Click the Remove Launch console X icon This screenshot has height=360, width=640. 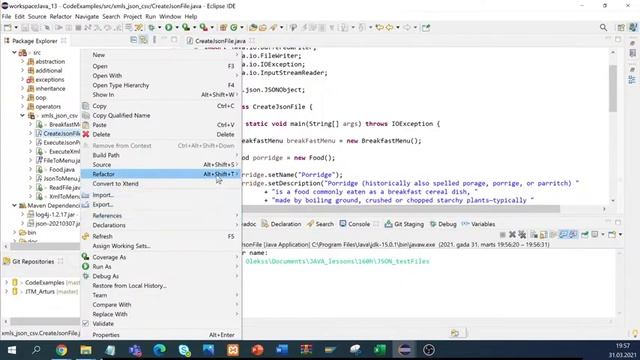[x=512, y=235]
